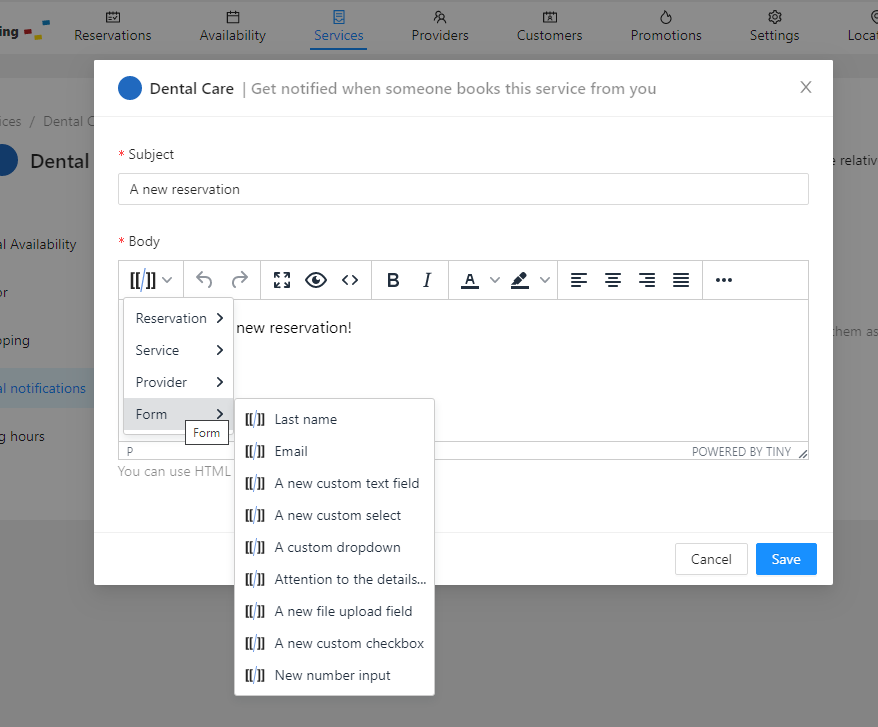This screenshot has width=878, height=727.
Task: Click the redo icon in the editor toolbar
Action: (239, 280)
